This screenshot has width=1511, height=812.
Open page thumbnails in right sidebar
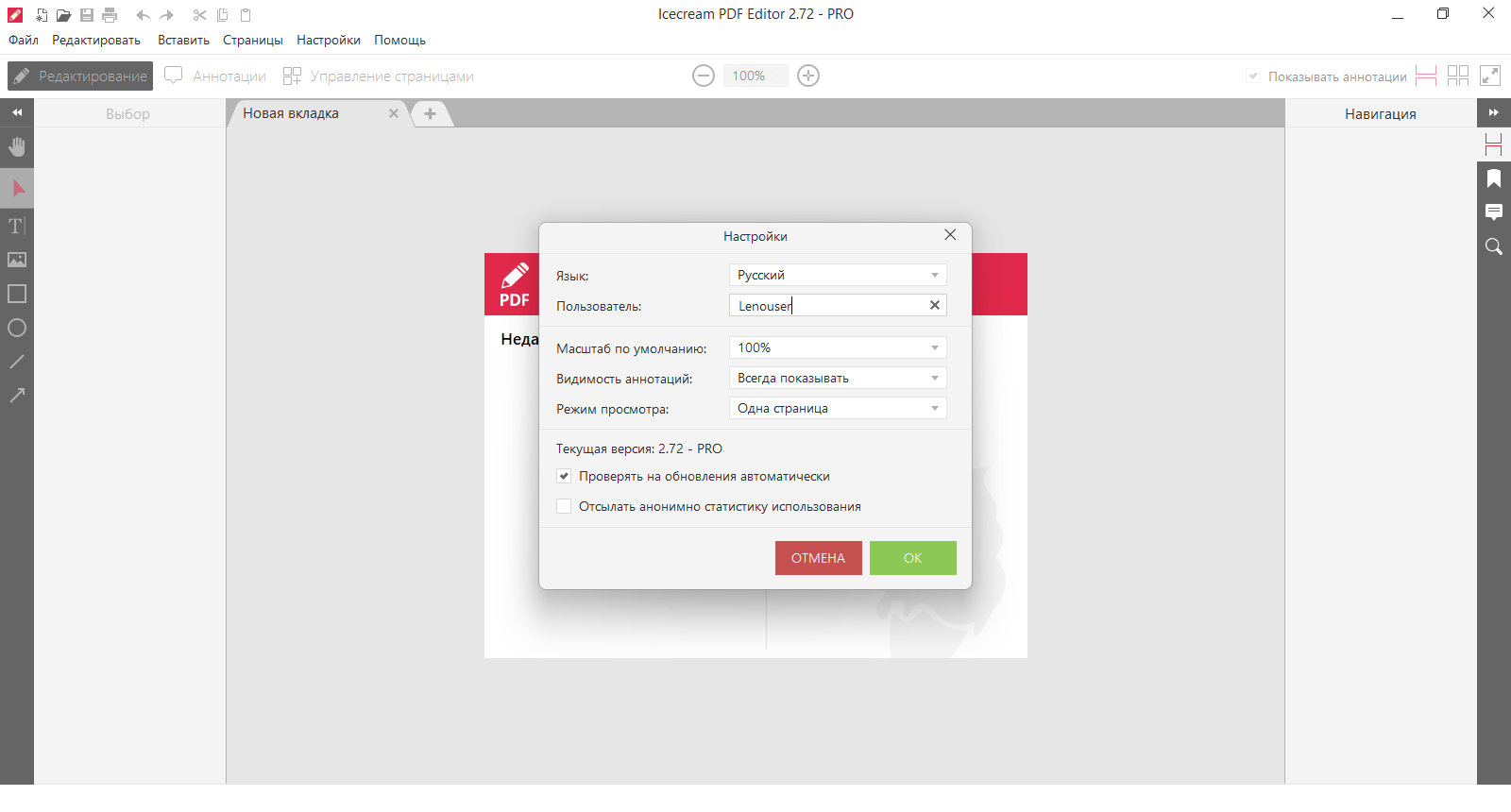click(x=1494, y=144)
